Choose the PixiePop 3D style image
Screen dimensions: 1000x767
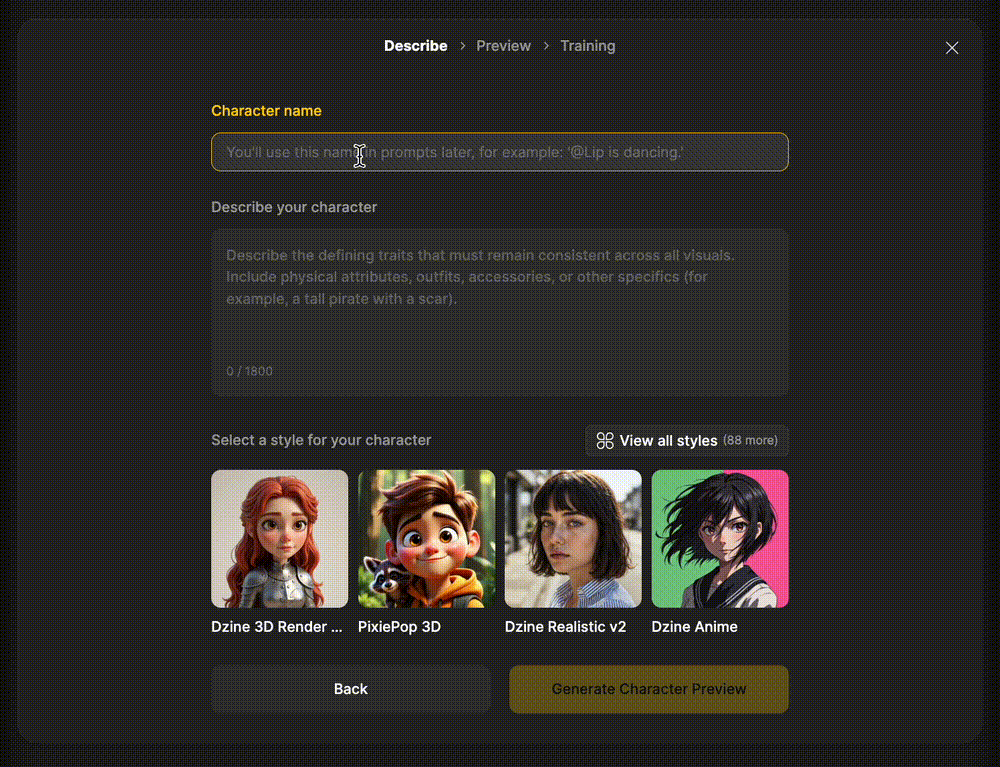click(426, 539)
